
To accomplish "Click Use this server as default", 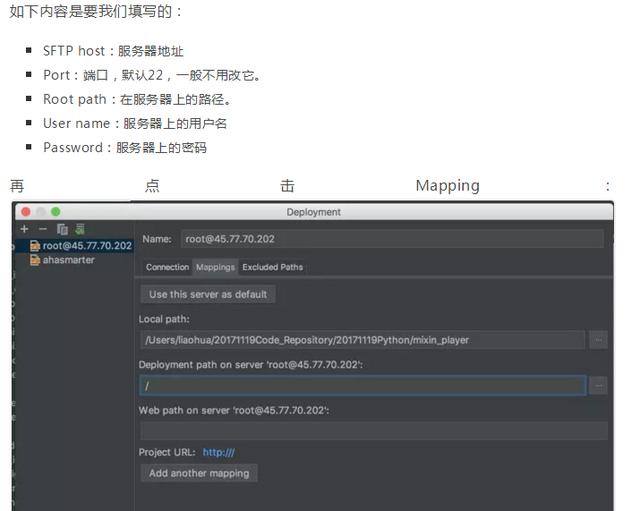I will tap(208, 294).
